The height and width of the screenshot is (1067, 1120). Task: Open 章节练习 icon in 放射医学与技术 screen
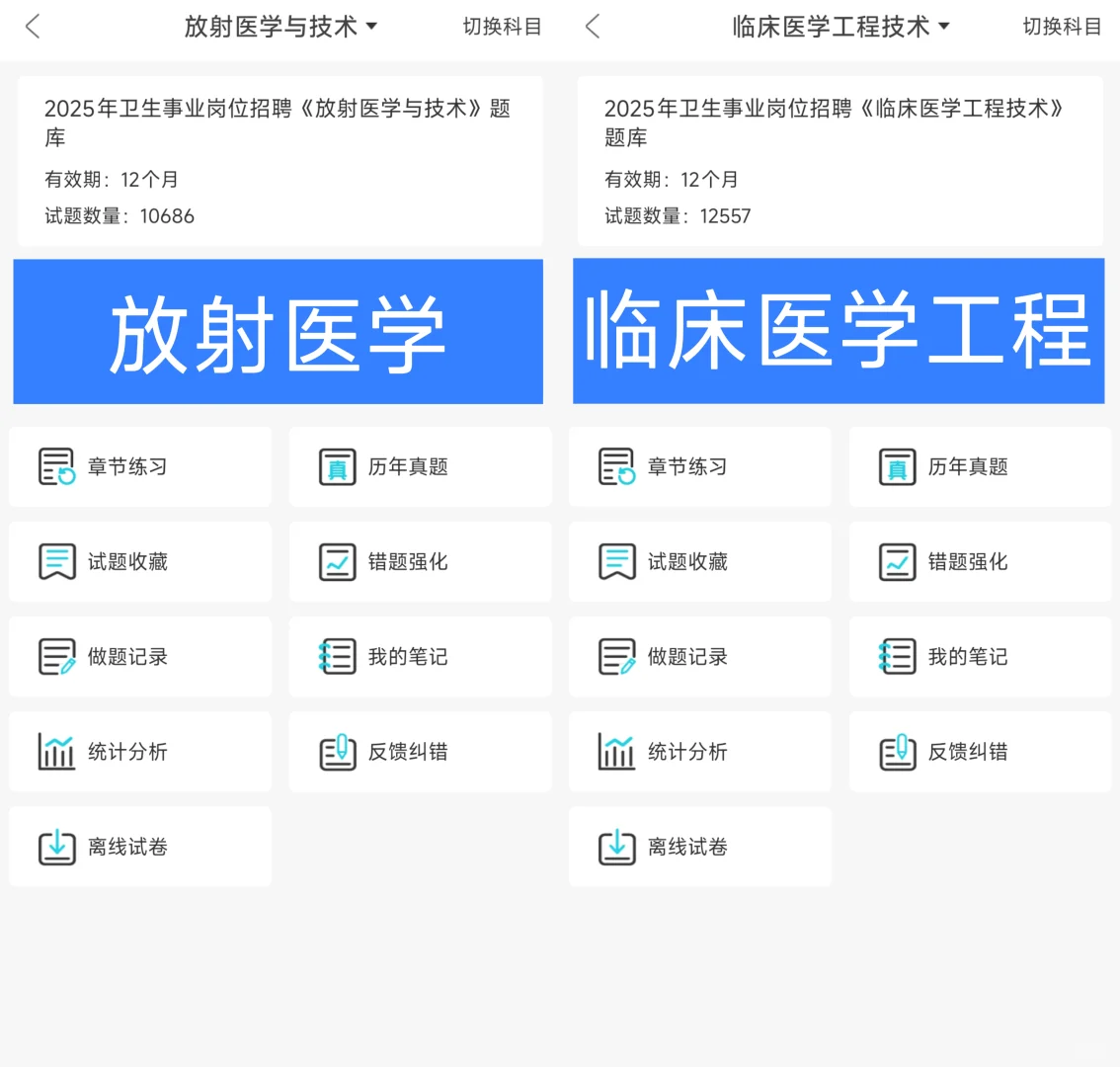click(57, 466)
